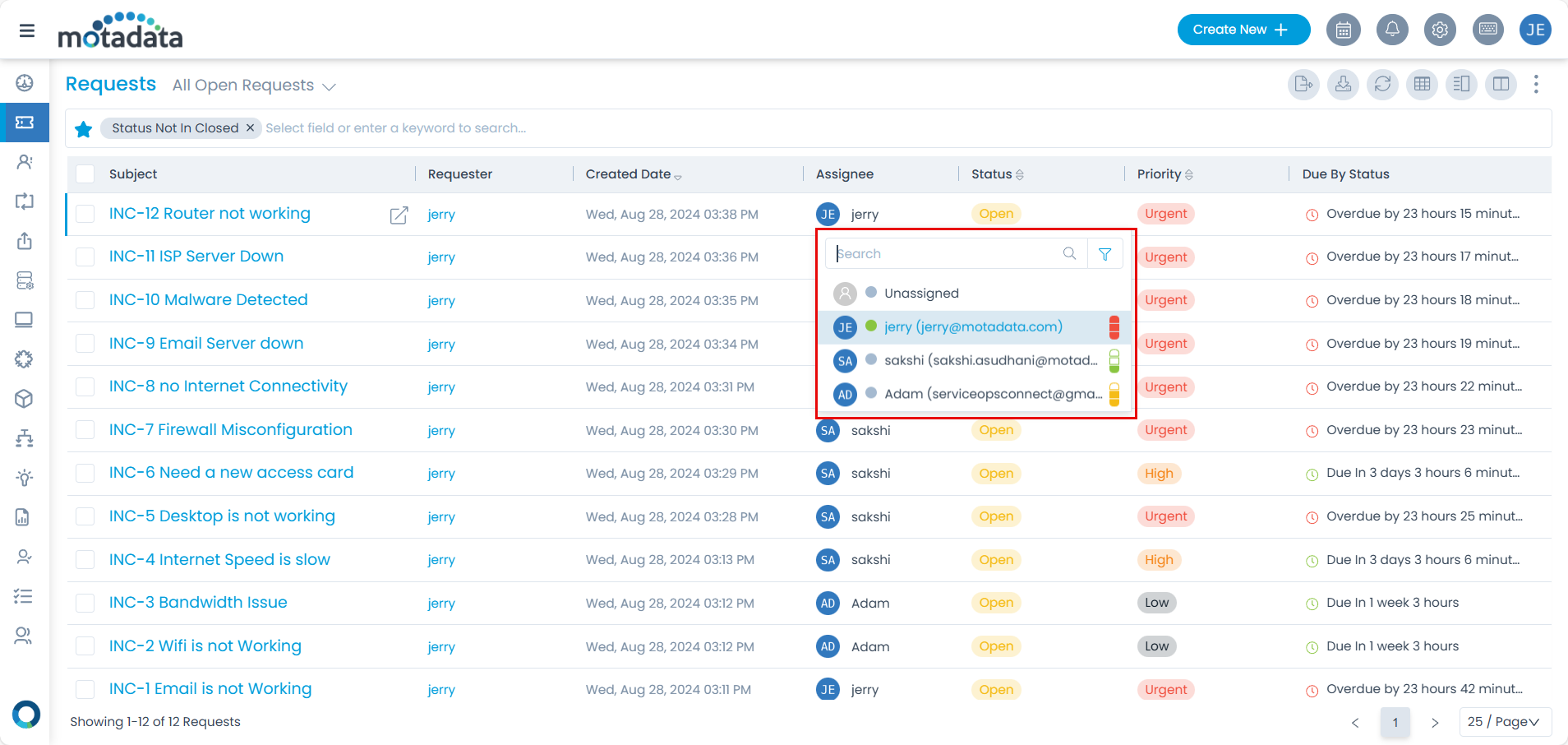This screenshot has width=1568, height=745.
Task: Click the import requests toolbar icon
Action: coord(1343,84)
